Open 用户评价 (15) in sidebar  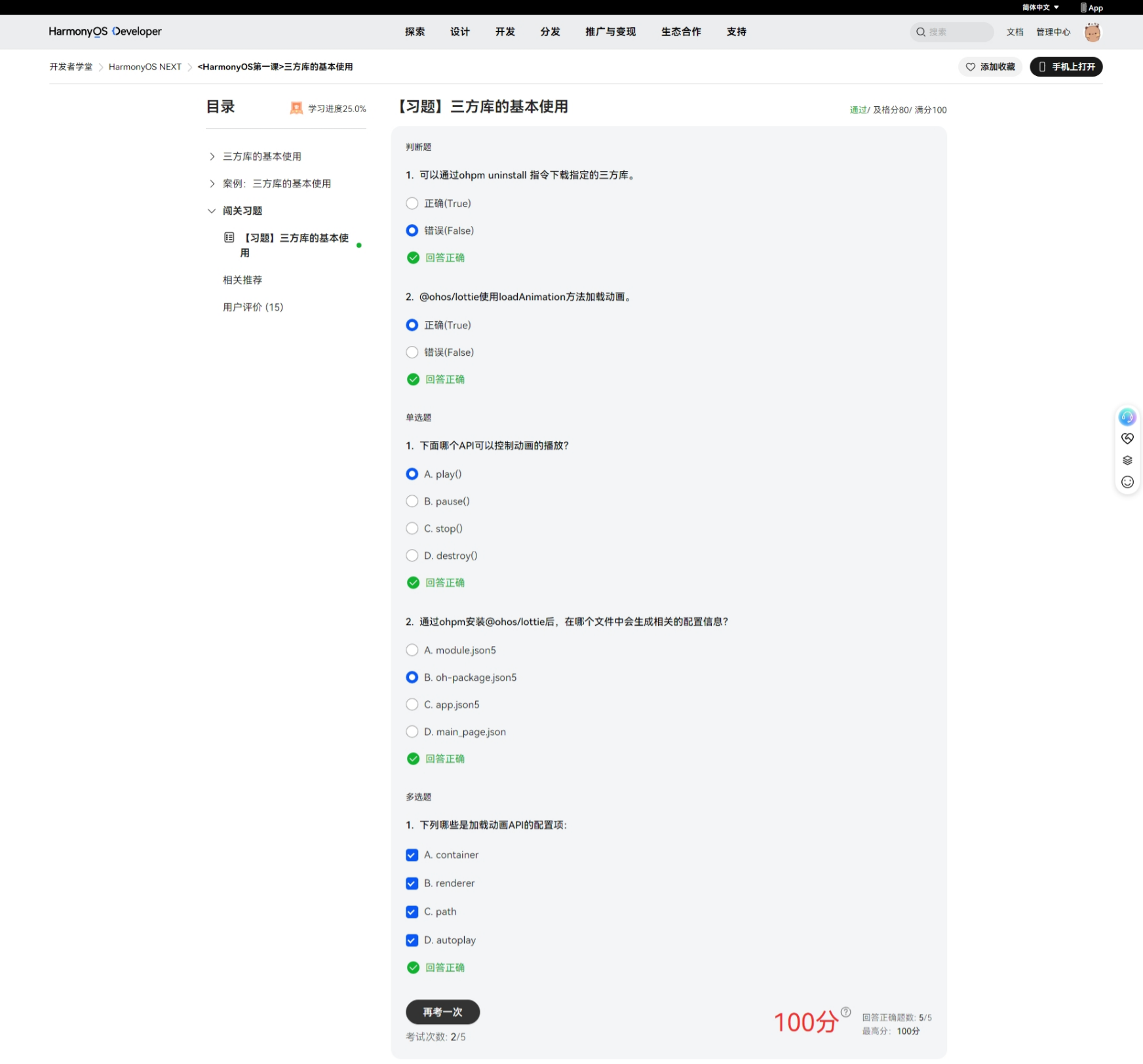click(253, 307)
